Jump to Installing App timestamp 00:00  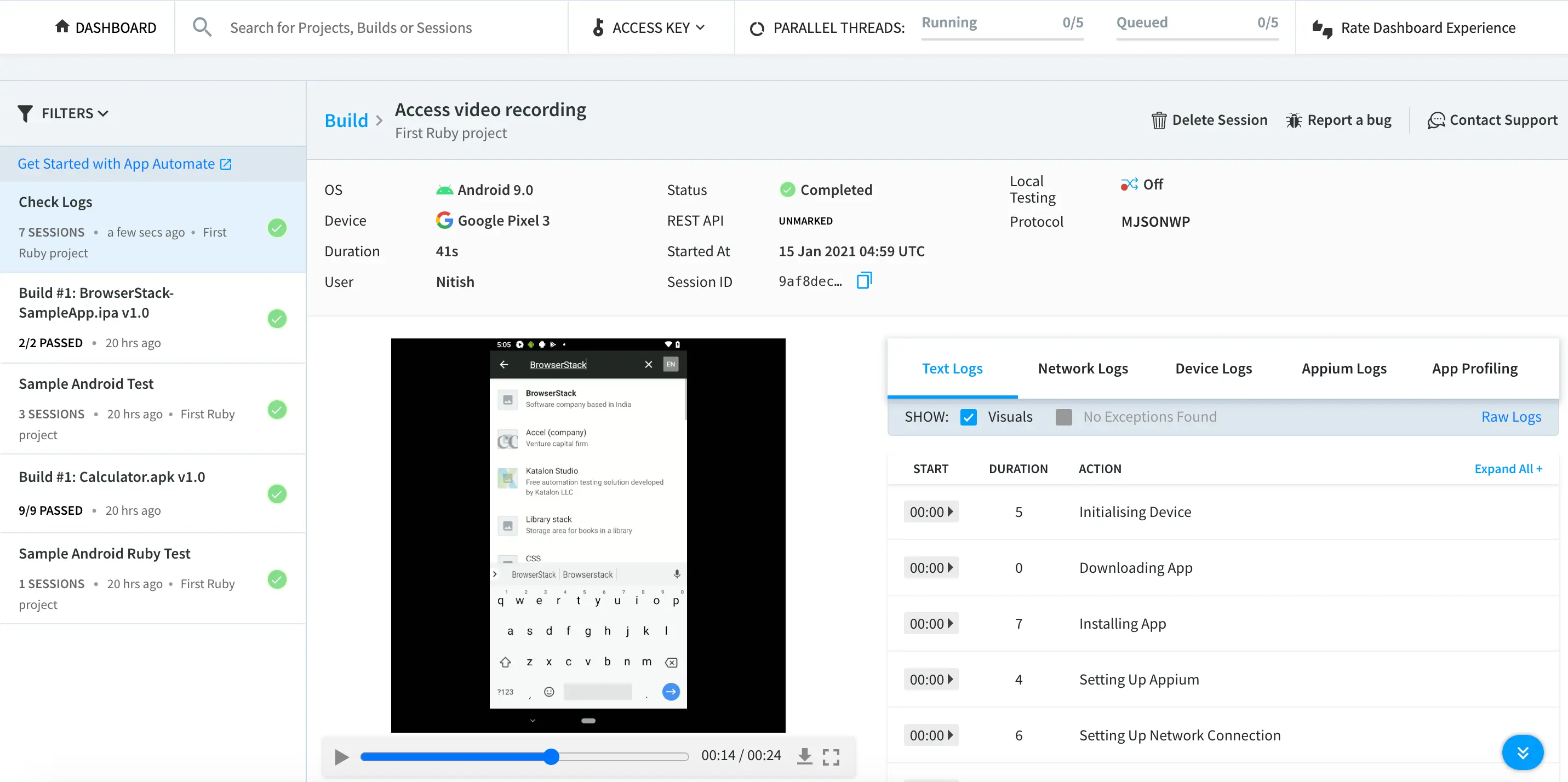pos(931,623)
